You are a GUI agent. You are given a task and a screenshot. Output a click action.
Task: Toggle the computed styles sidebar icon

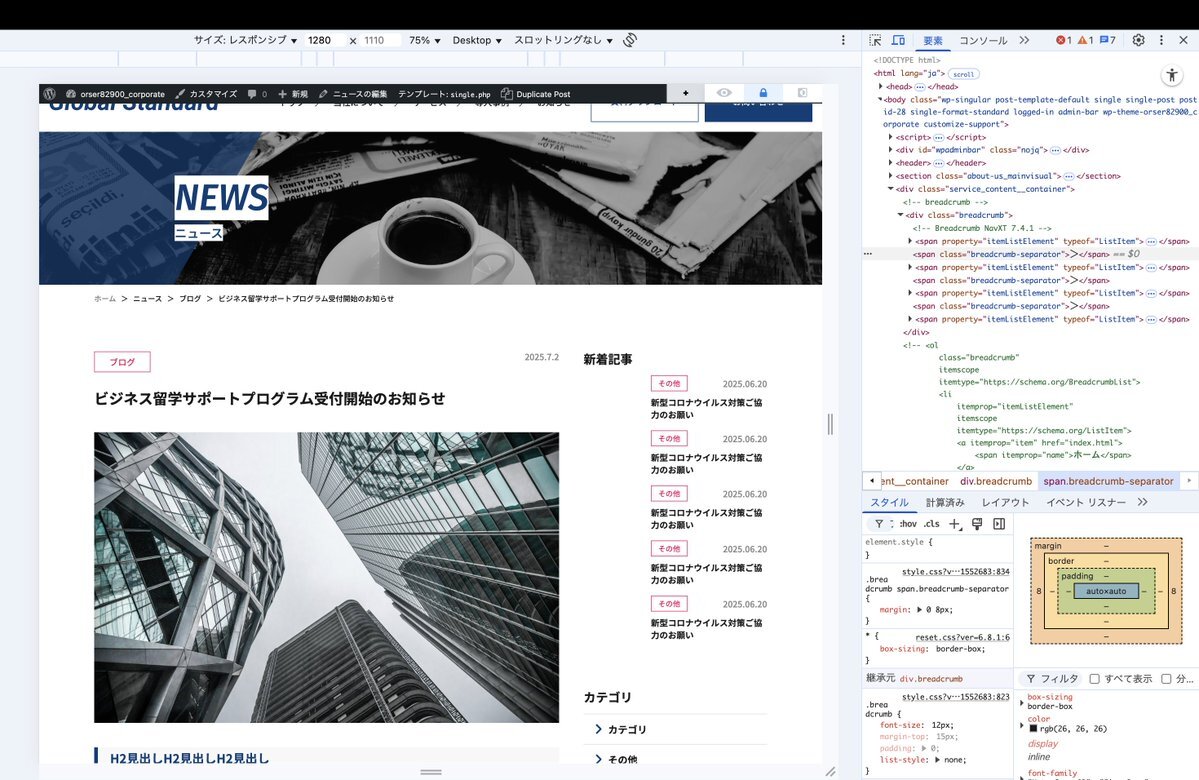pos(999,524)
